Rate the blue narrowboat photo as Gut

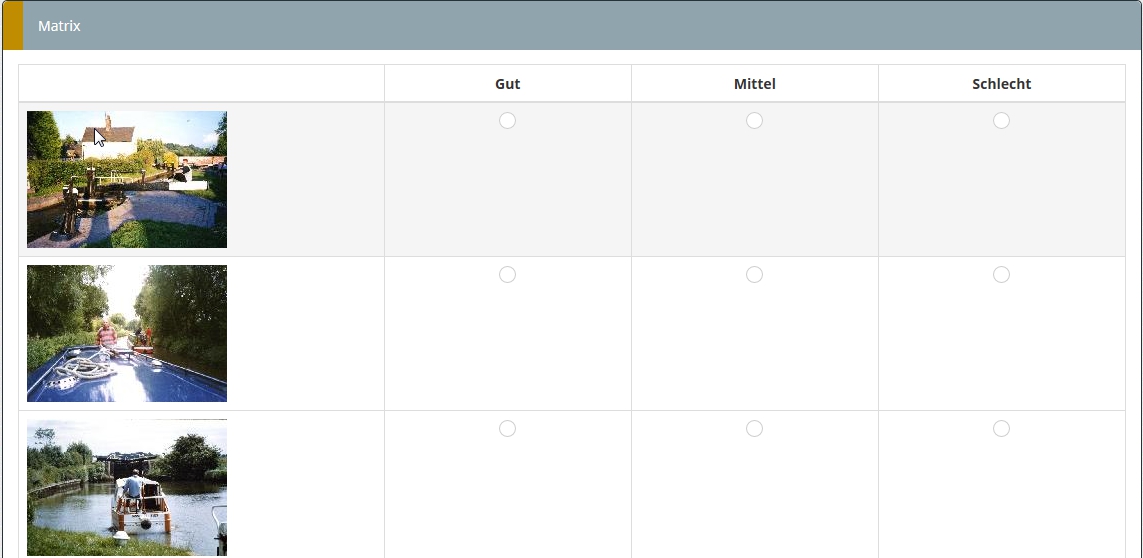pyautogui.click(x=507, y=275)
